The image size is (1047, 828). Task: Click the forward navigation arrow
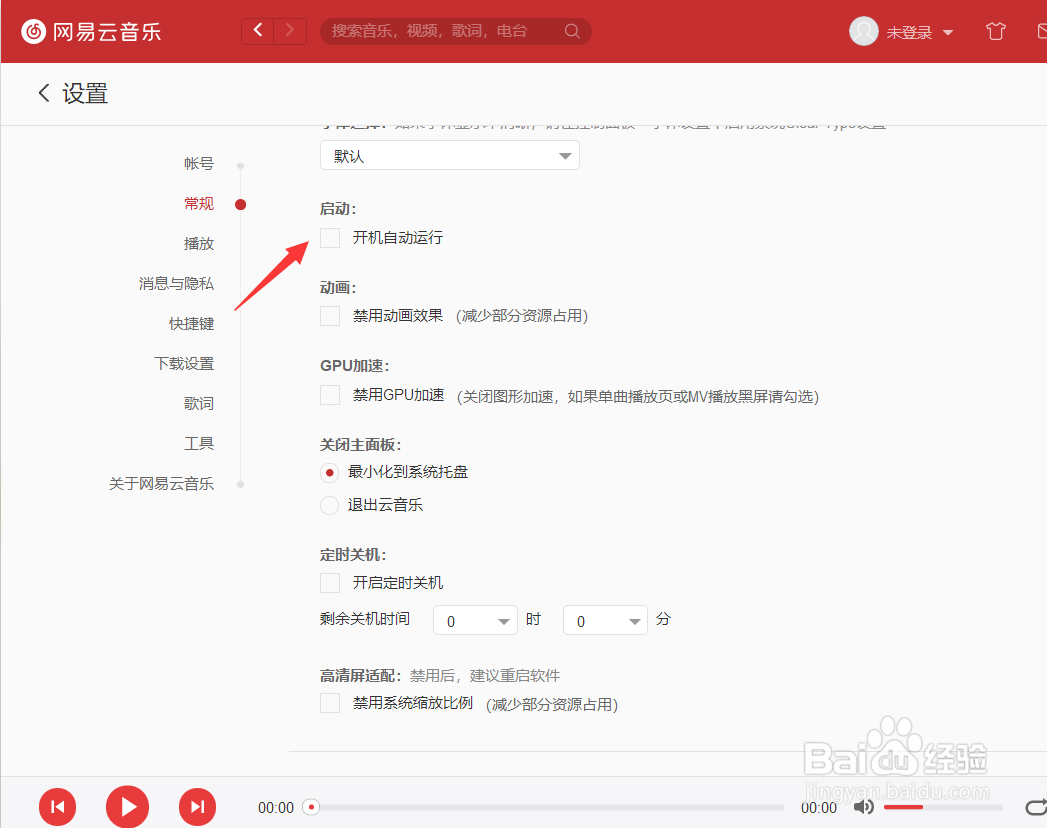coord(290,31)
